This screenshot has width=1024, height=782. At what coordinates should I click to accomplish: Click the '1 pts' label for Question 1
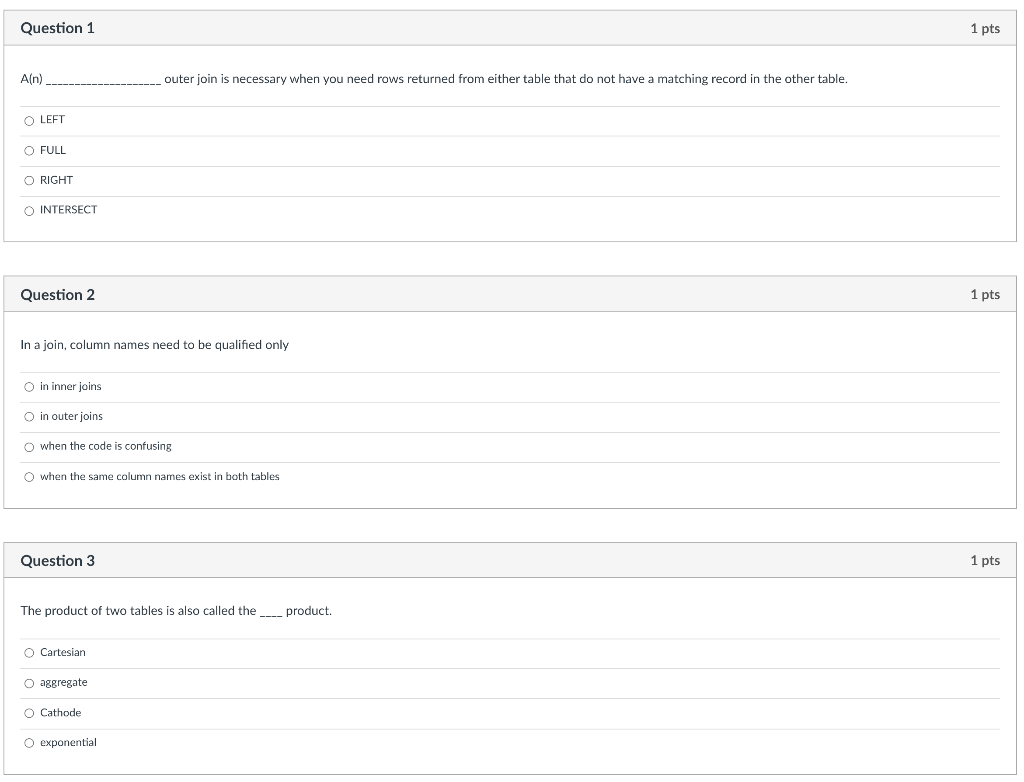point(986,28)
